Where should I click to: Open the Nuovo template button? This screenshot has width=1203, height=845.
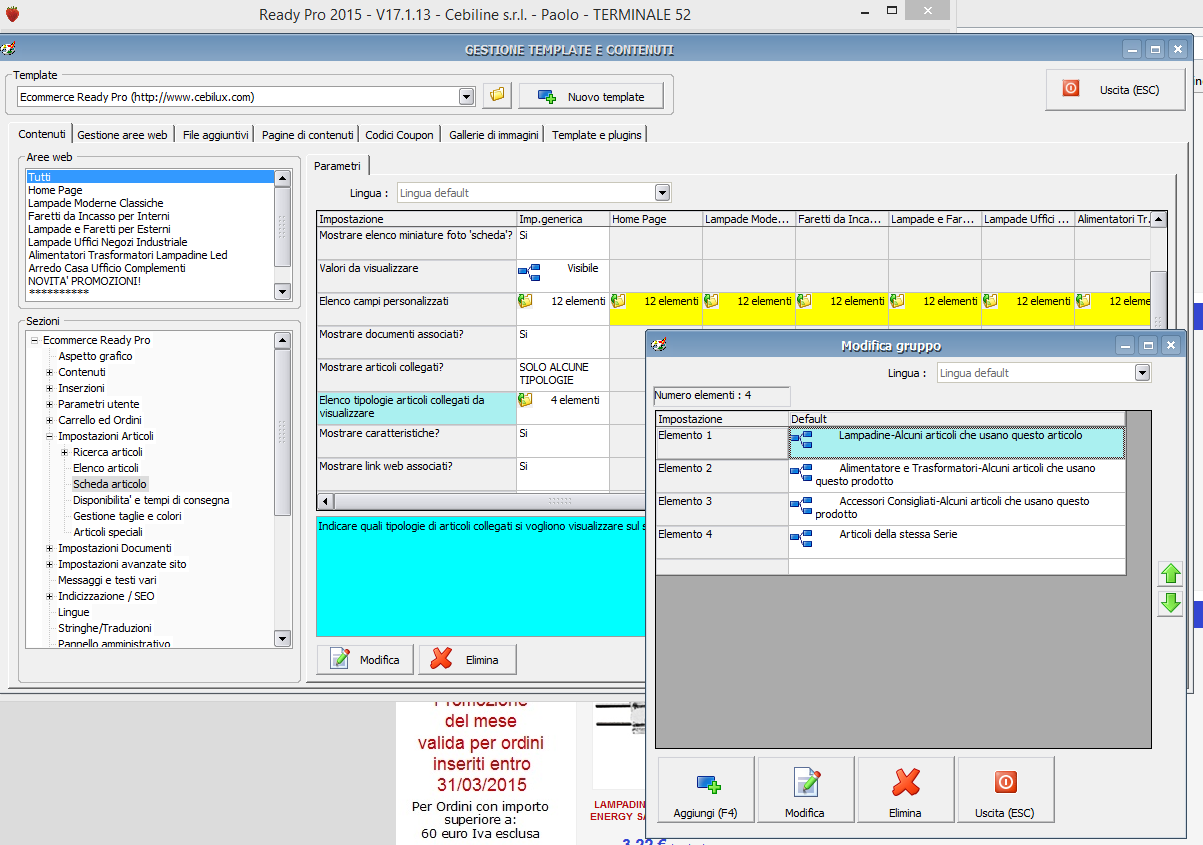coord(591,97)
